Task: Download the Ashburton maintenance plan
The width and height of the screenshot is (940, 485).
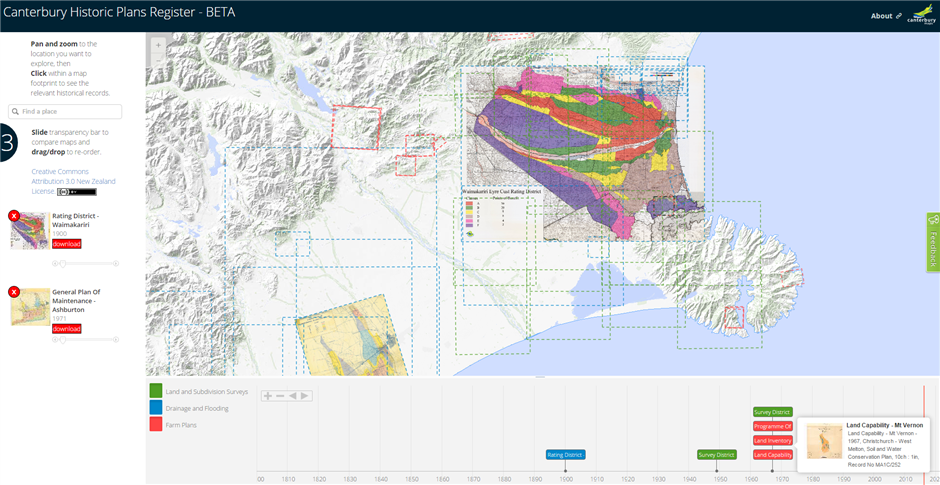Action: tap(66, 329)
